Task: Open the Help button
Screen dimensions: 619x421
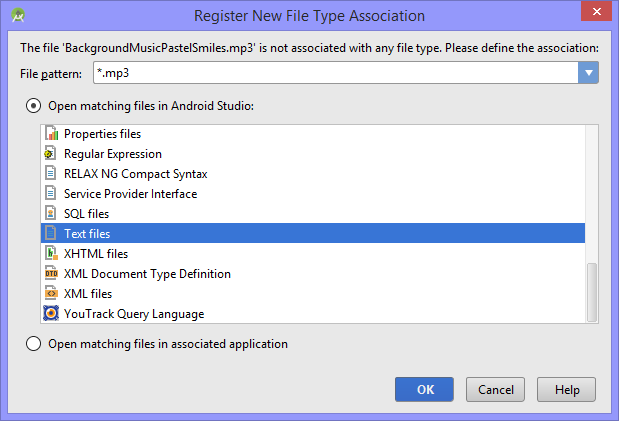Action: (566, 389)
